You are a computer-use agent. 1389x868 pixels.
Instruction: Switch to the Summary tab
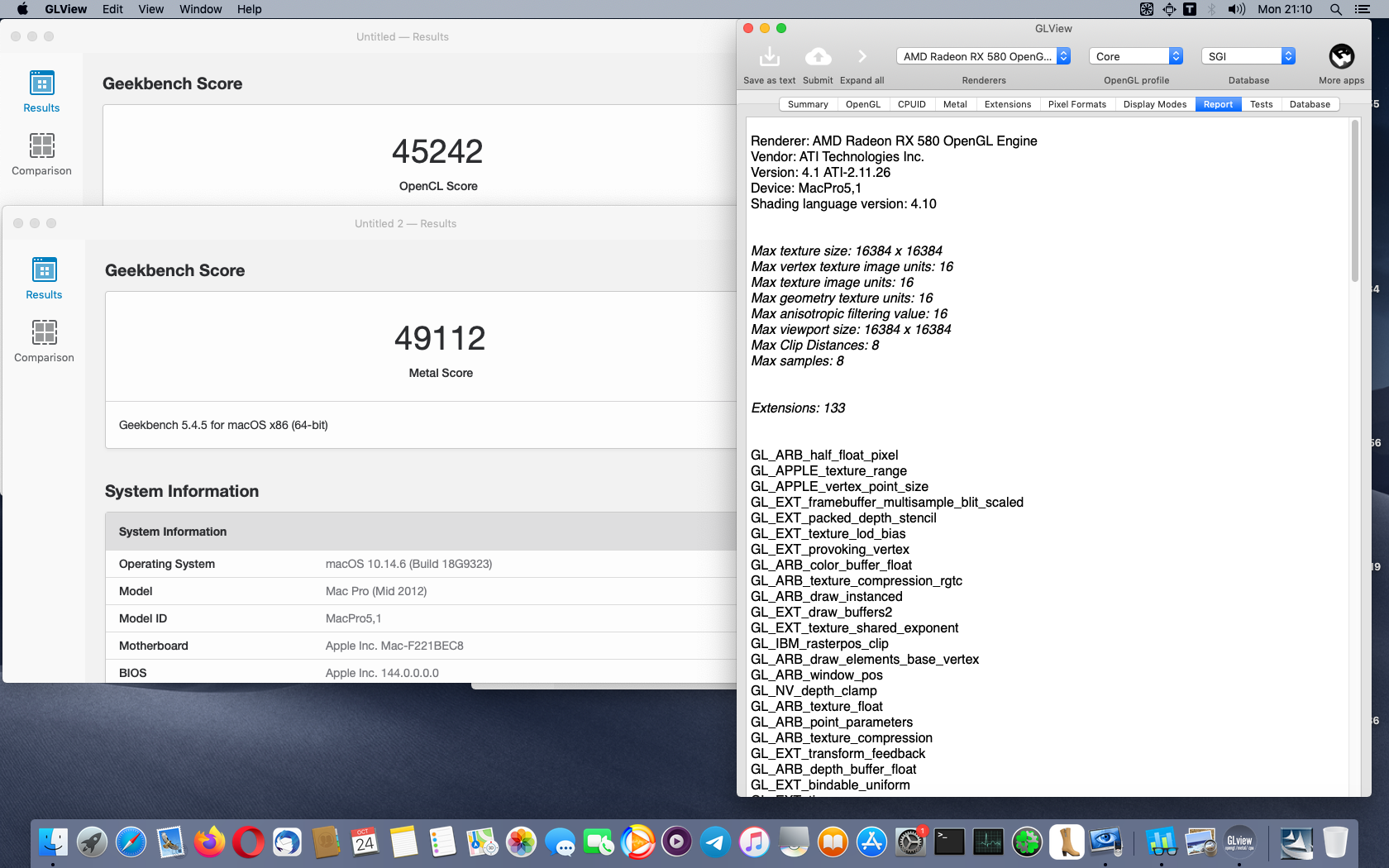click(x=808, y=104)
